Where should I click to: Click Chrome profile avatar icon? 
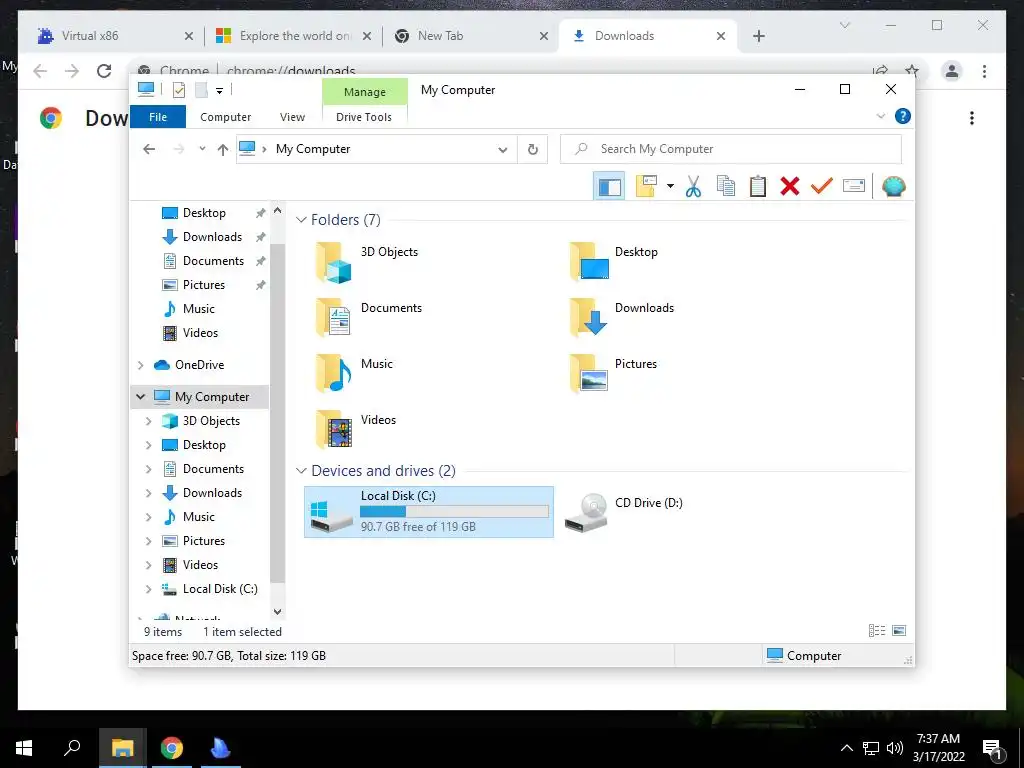pos(952,71)
